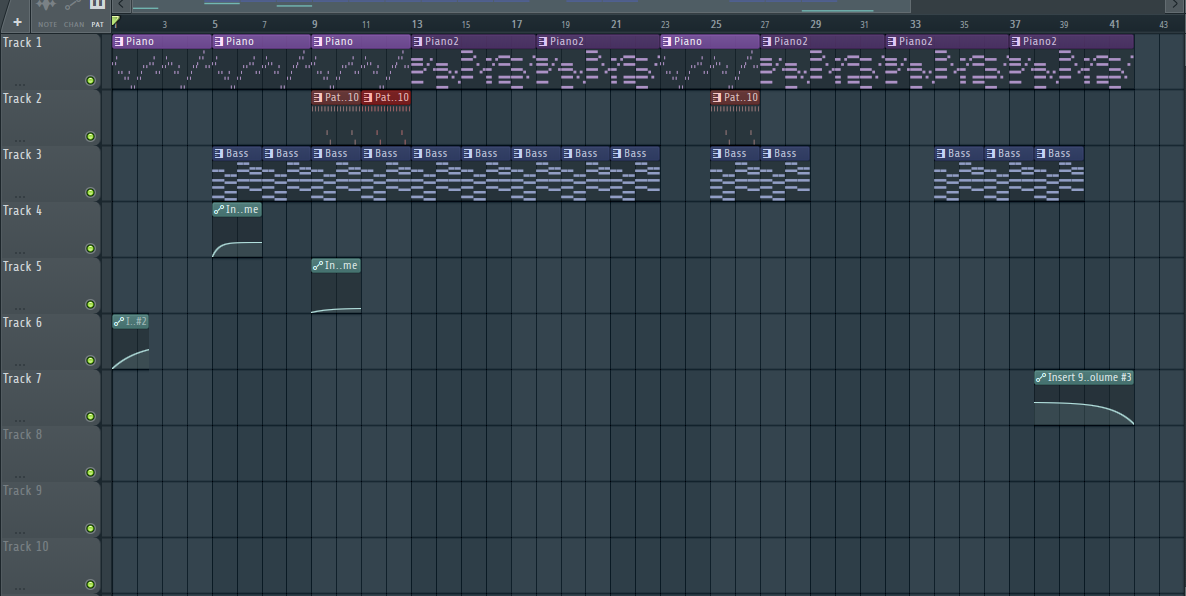Click icon of Pat..10 clip at bar 25
This screenshot has height=596, width=1186.
[716, 98]
